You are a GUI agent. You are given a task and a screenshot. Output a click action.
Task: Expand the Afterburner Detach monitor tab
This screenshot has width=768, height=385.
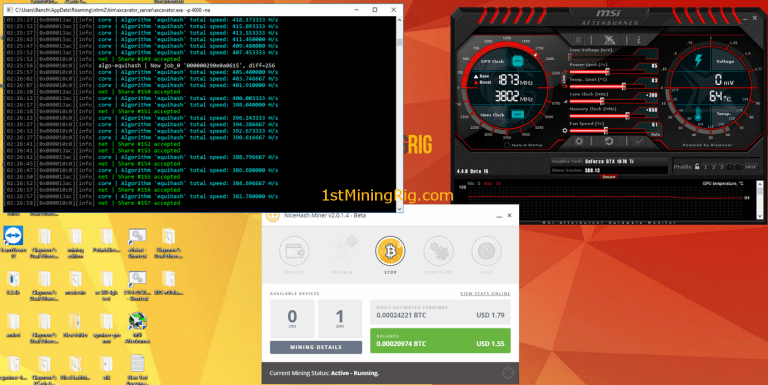[609, 177]
